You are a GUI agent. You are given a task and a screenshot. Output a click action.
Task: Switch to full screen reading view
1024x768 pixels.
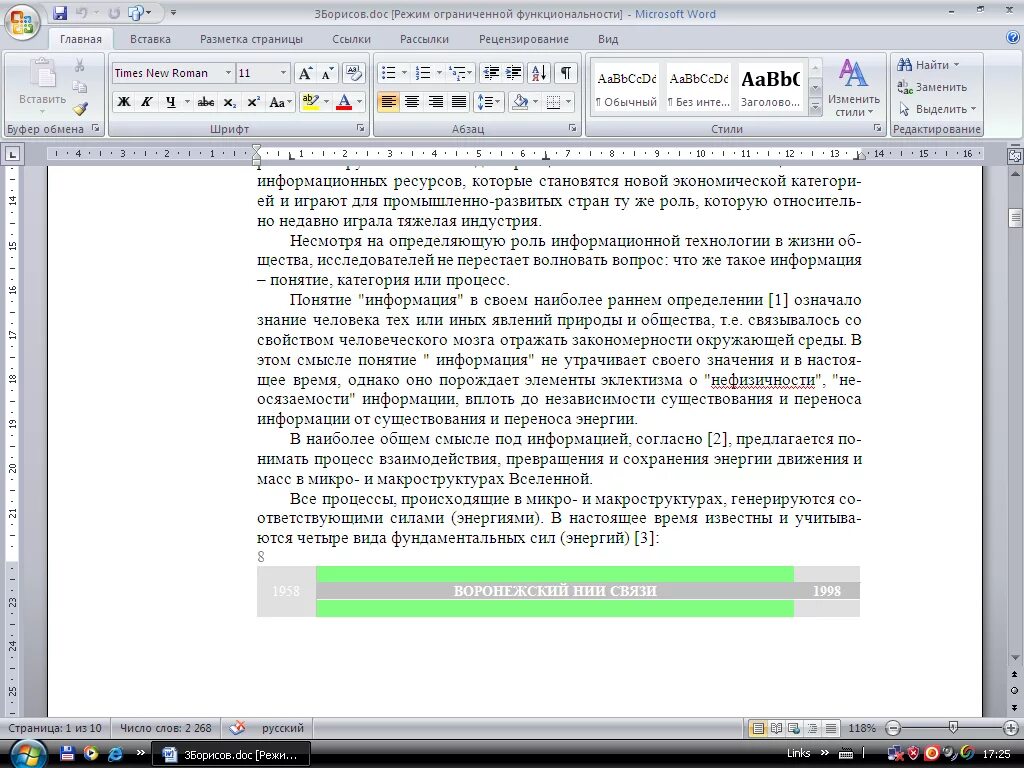pyautogui.click(x=776, y=728)
